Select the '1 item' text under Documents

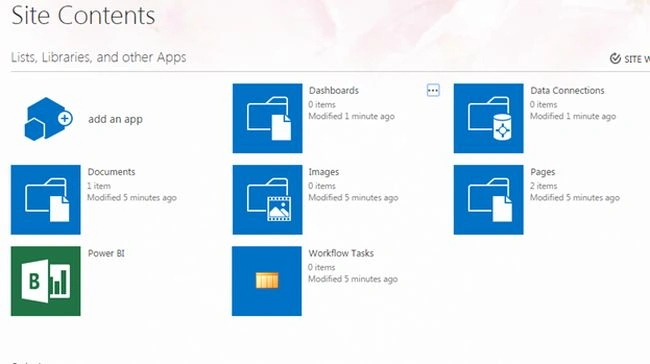(99, 186)
